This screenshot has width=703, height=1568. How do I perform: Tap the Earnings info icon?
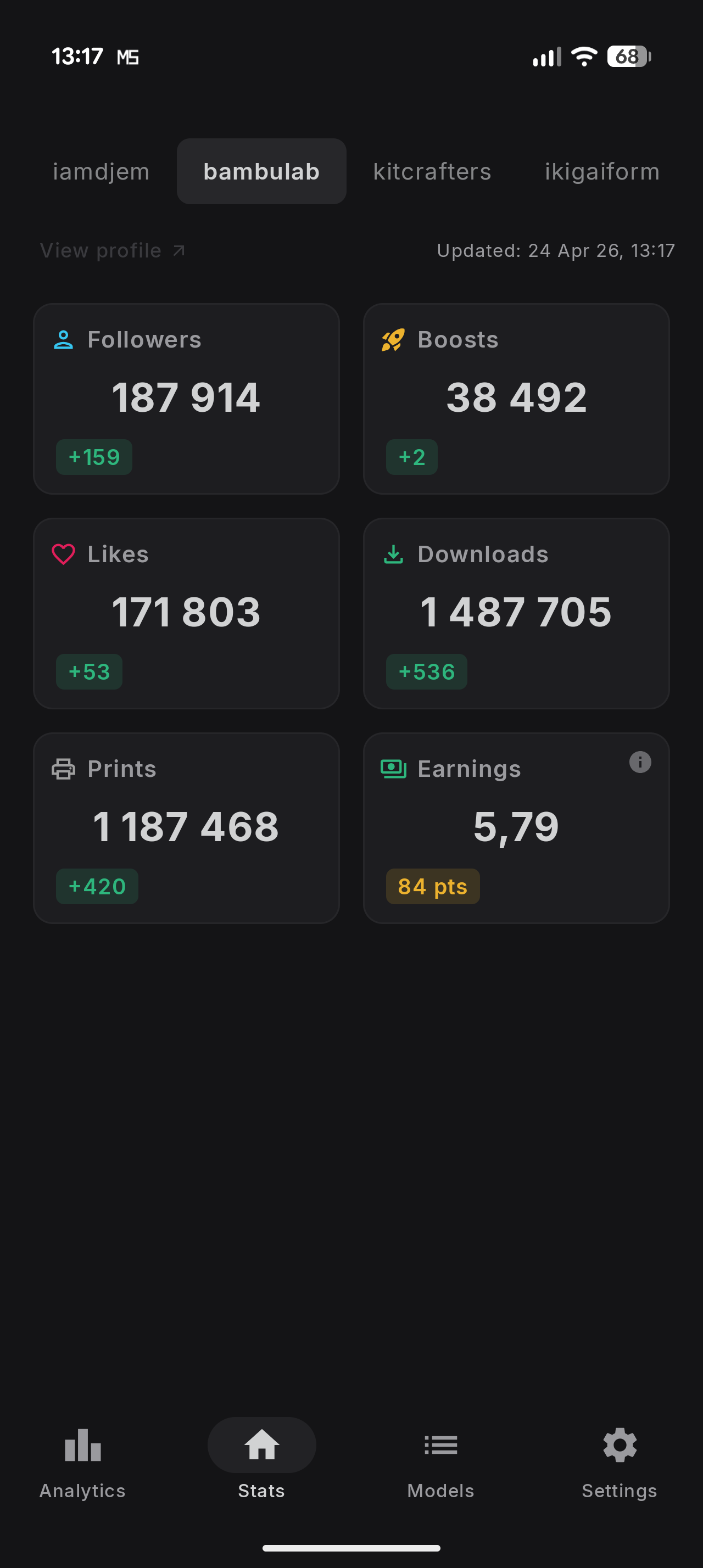[640, 762]
